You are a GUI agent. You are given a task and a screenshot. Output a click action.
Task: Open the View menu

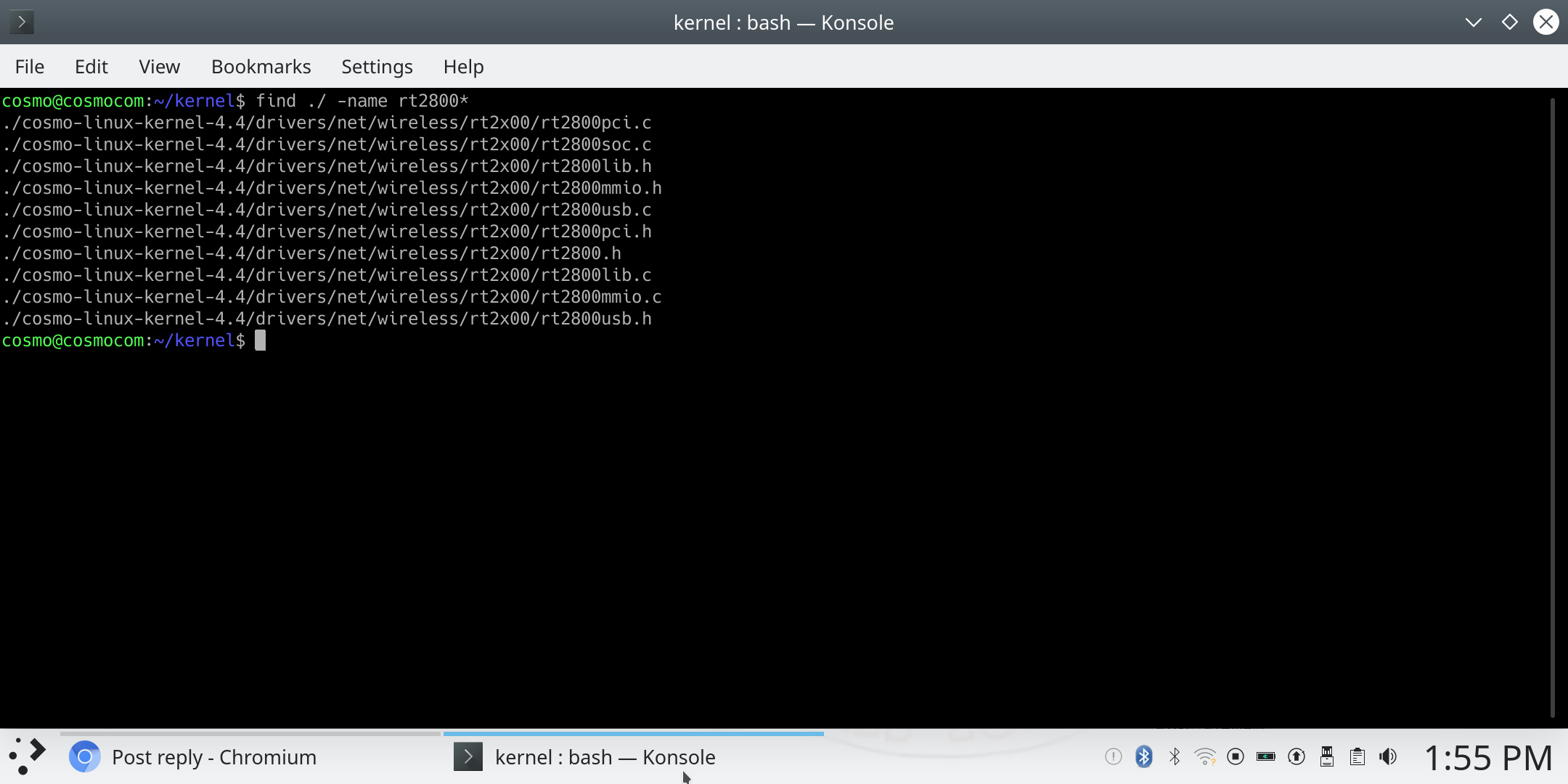coord(159,67)
